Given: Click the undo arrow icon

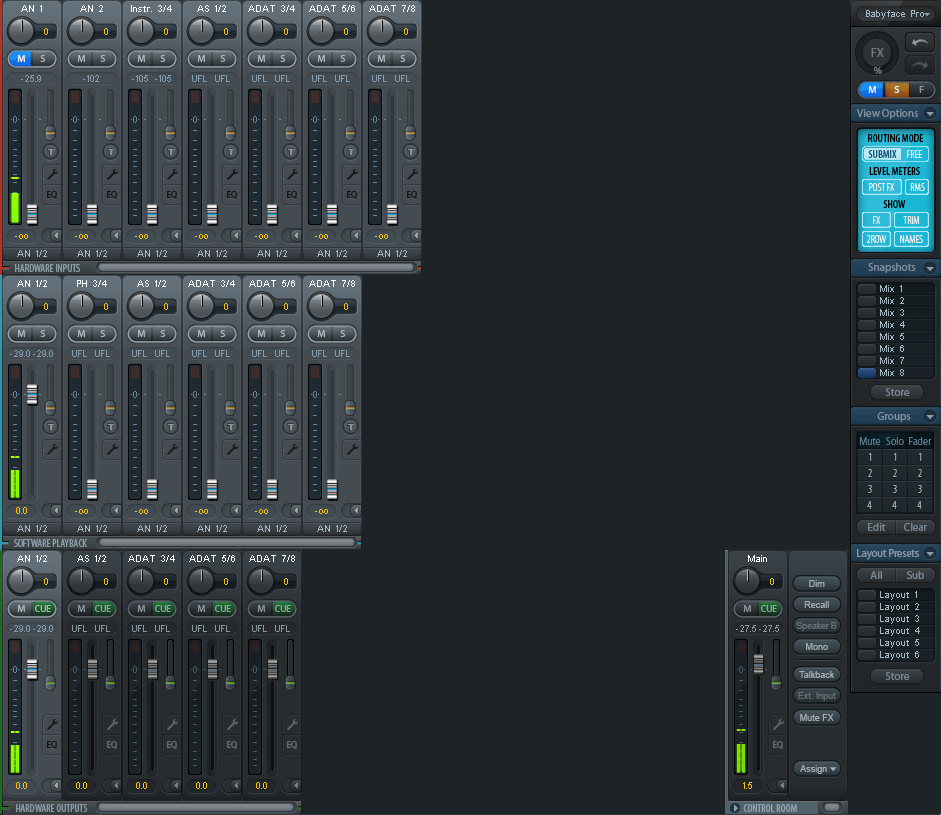Looking at the screenshot, I should (x=919, y=42).
